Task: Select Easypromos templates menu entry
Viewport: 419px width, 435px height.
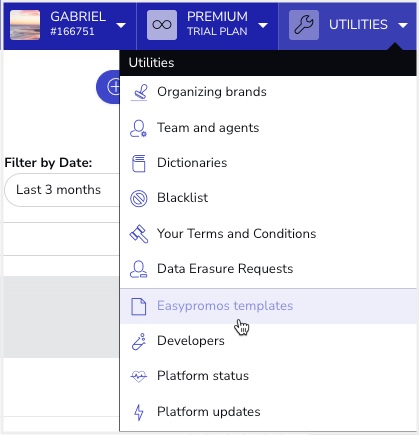Action: [x=268, y=306]
